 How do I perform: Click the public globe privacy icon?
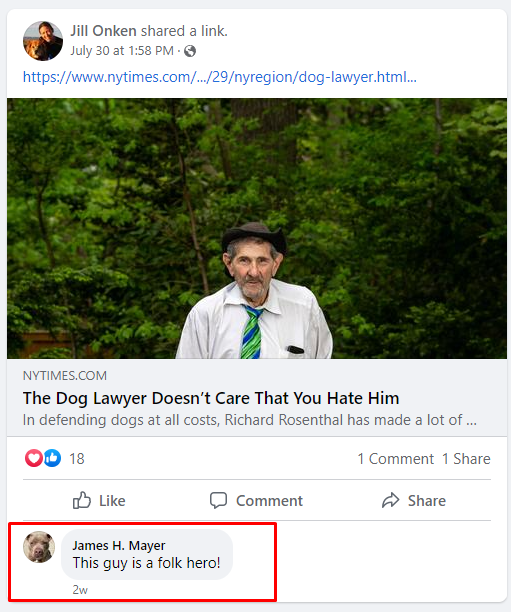(x=190, y=51)
